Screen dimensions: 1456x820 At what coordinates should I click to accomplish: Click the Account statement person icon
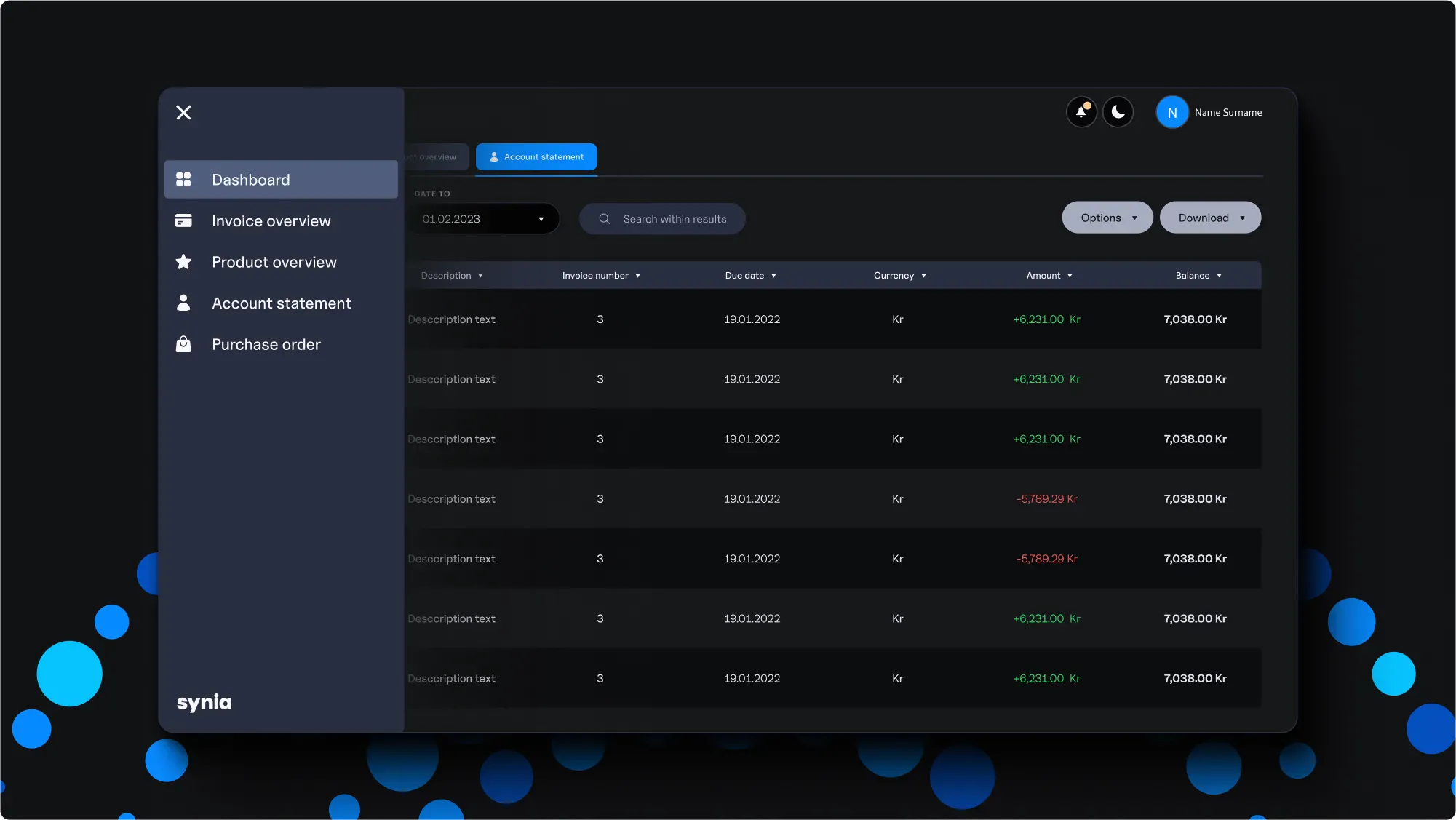[183, 303]
